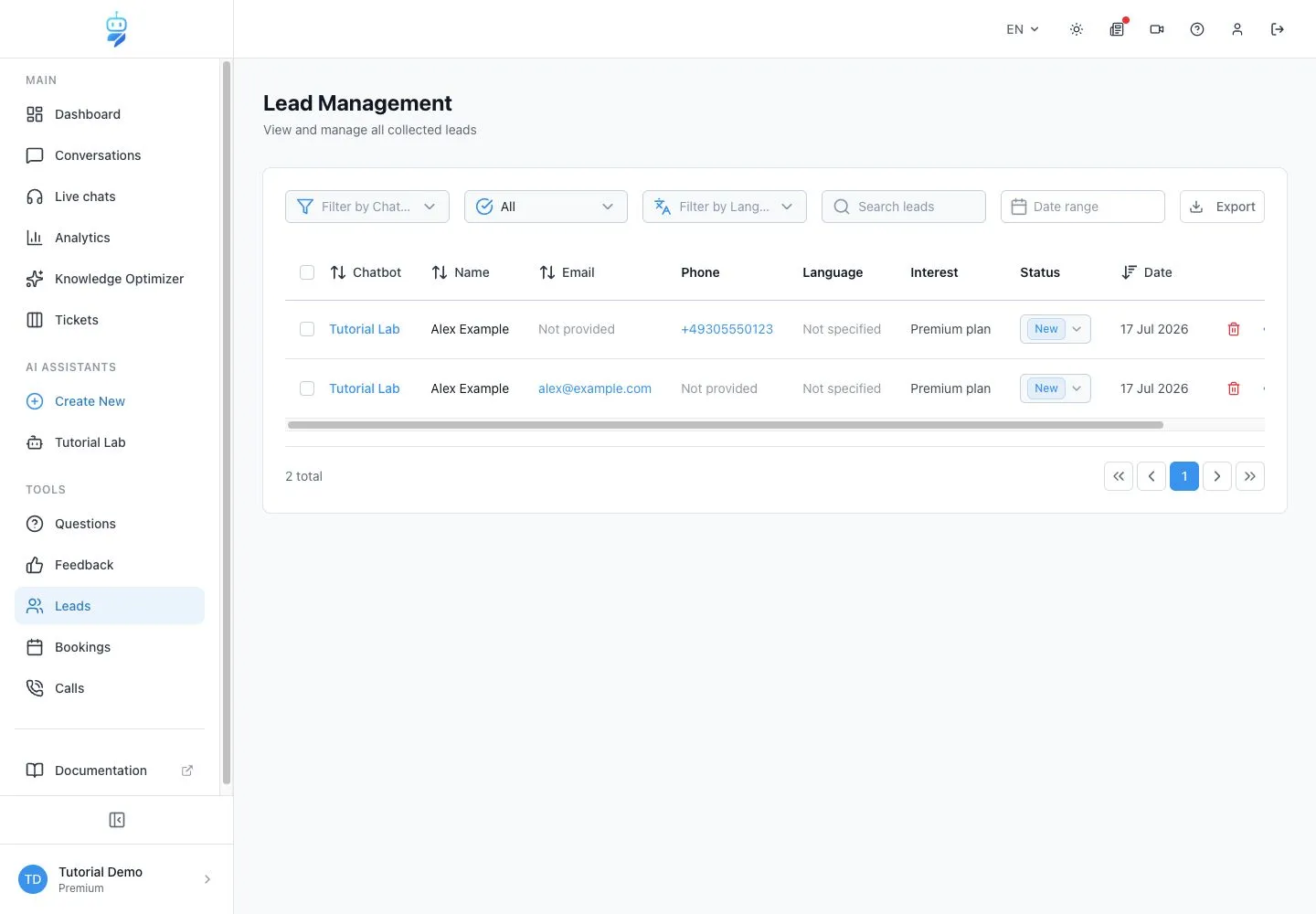The image size is (1316, 914).
Task: Click phone number +49305550123 link
Action: 727,329
